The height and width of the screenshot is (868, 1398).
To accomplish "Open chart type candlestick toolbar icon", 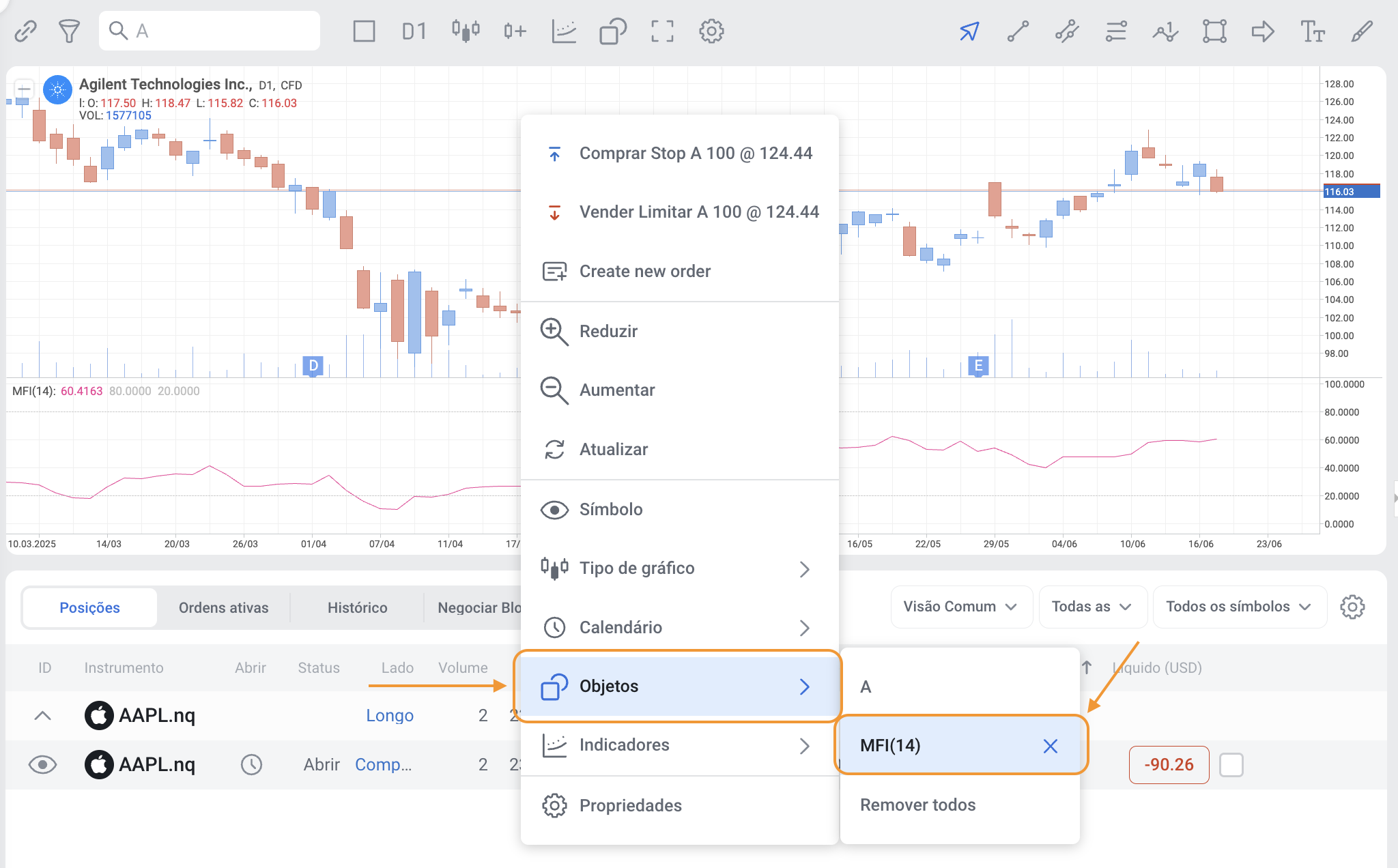I will click(466, 31).
